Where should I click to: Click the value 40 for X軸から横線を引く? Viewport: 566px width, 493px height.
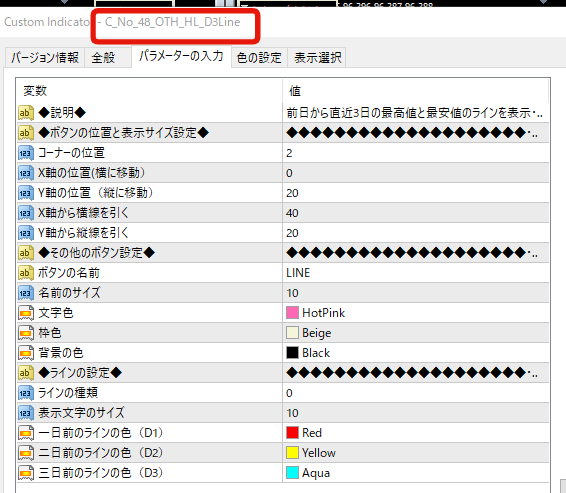point(292,213)
